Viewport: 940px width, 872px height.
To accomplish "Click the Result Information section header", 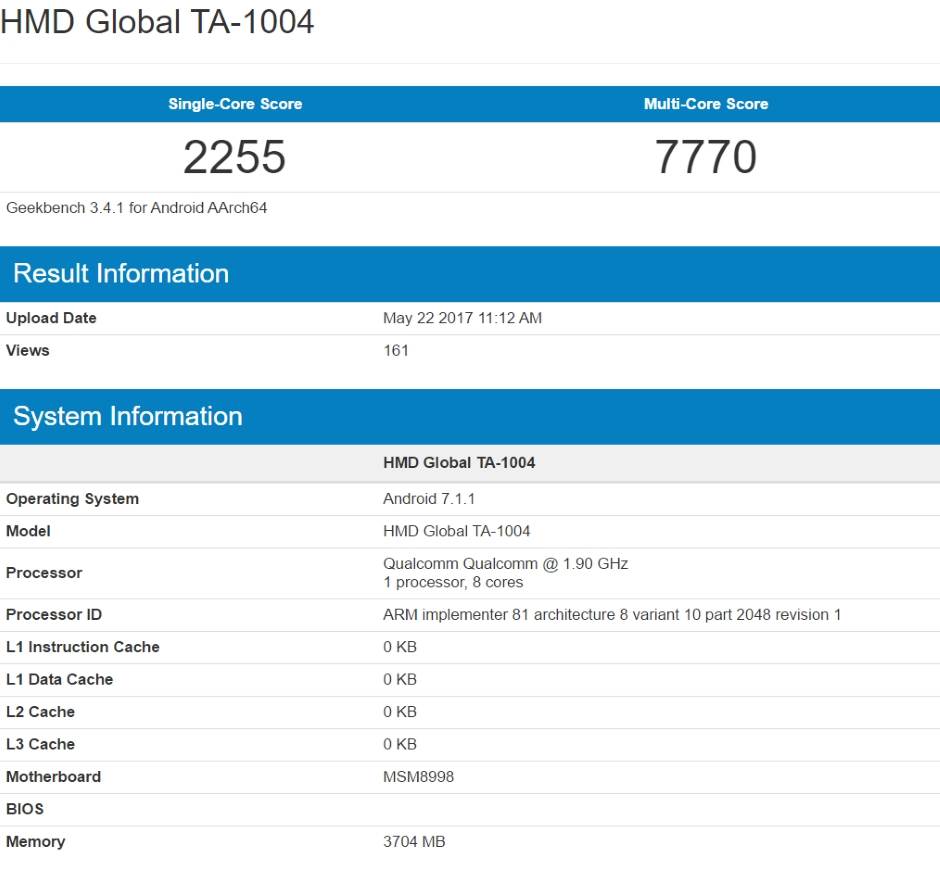I will (x=120, y=273).
